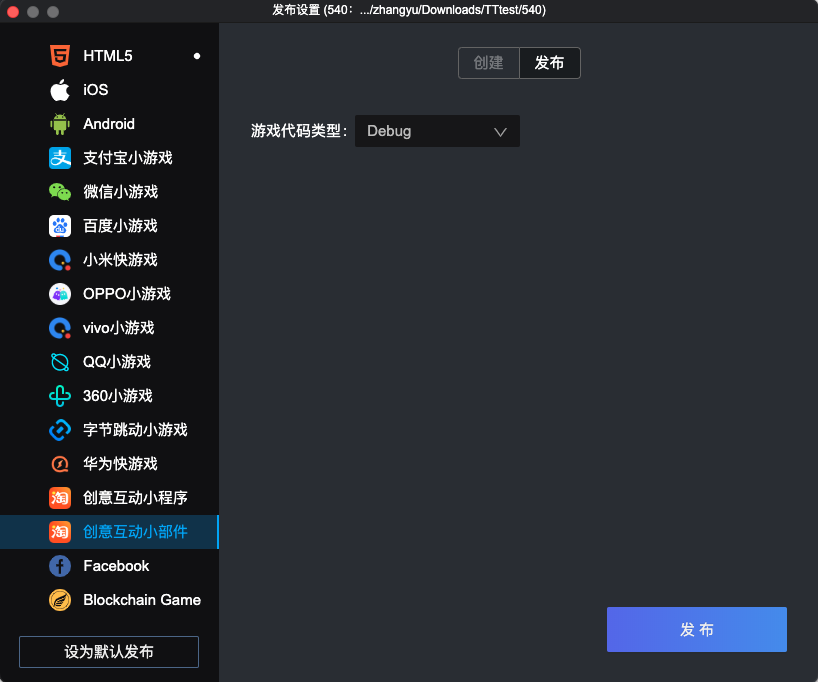Image resolution: width=818 pixels, height=682 pixels.
Task: Click the 360小游戏 icon
Action: [x=60, y=396]
